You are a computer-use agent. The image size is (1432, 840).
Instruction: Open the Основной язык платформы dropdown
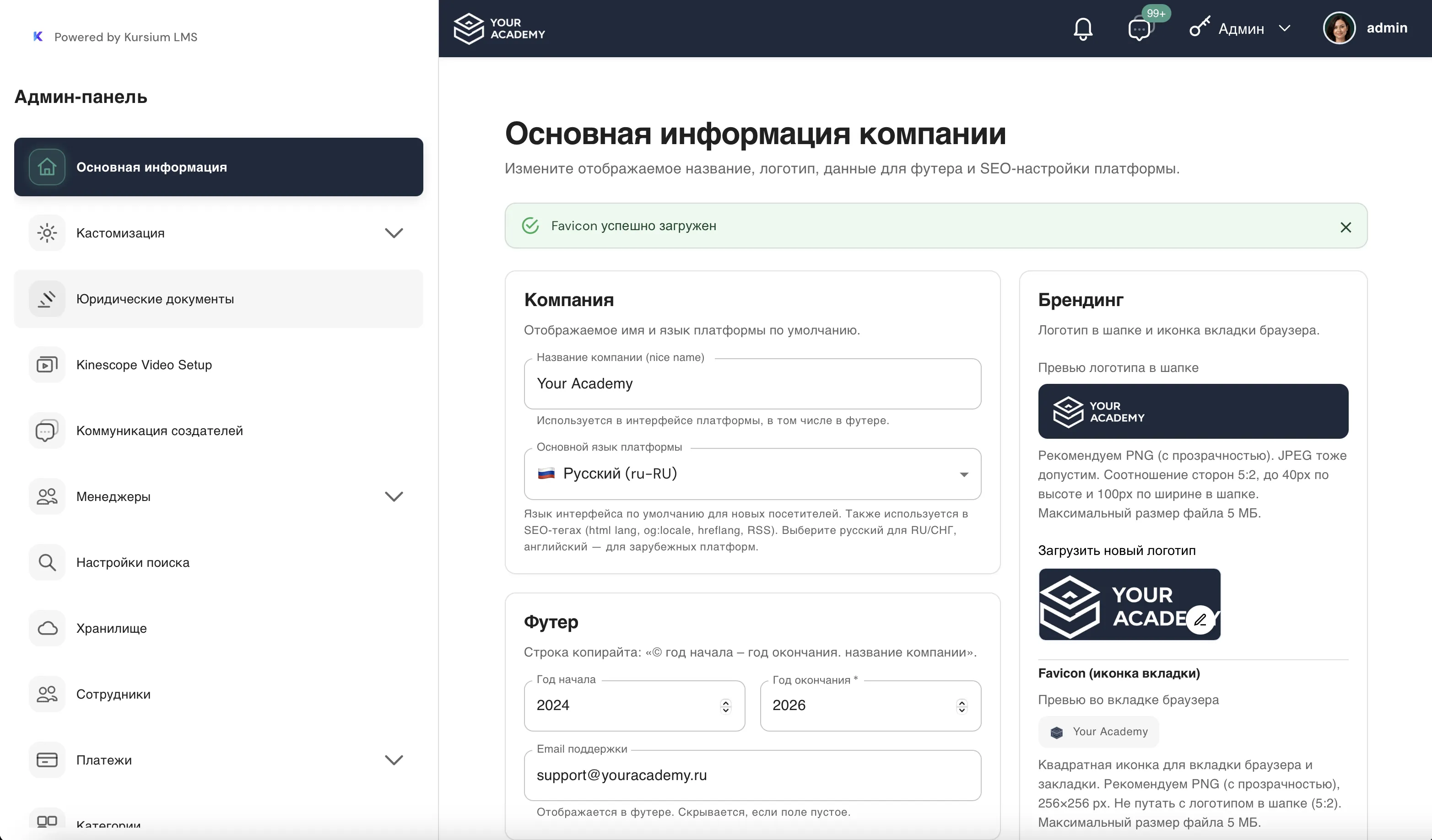coord(752,474)
